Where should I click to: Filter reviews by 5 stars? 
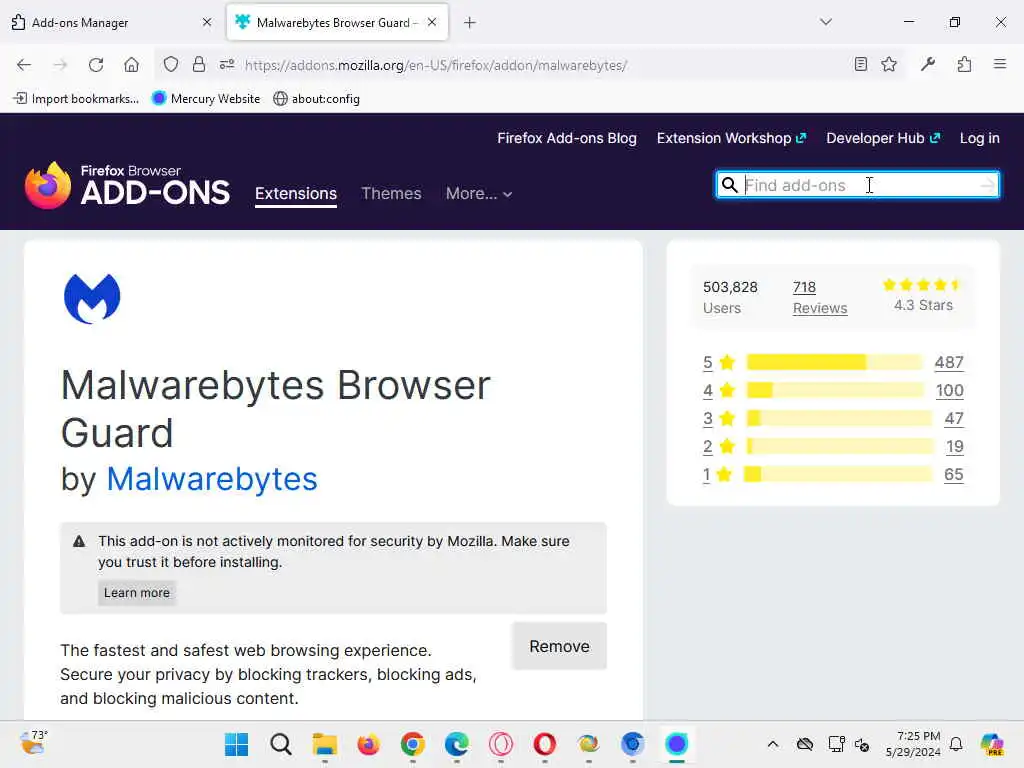[718, 362]
